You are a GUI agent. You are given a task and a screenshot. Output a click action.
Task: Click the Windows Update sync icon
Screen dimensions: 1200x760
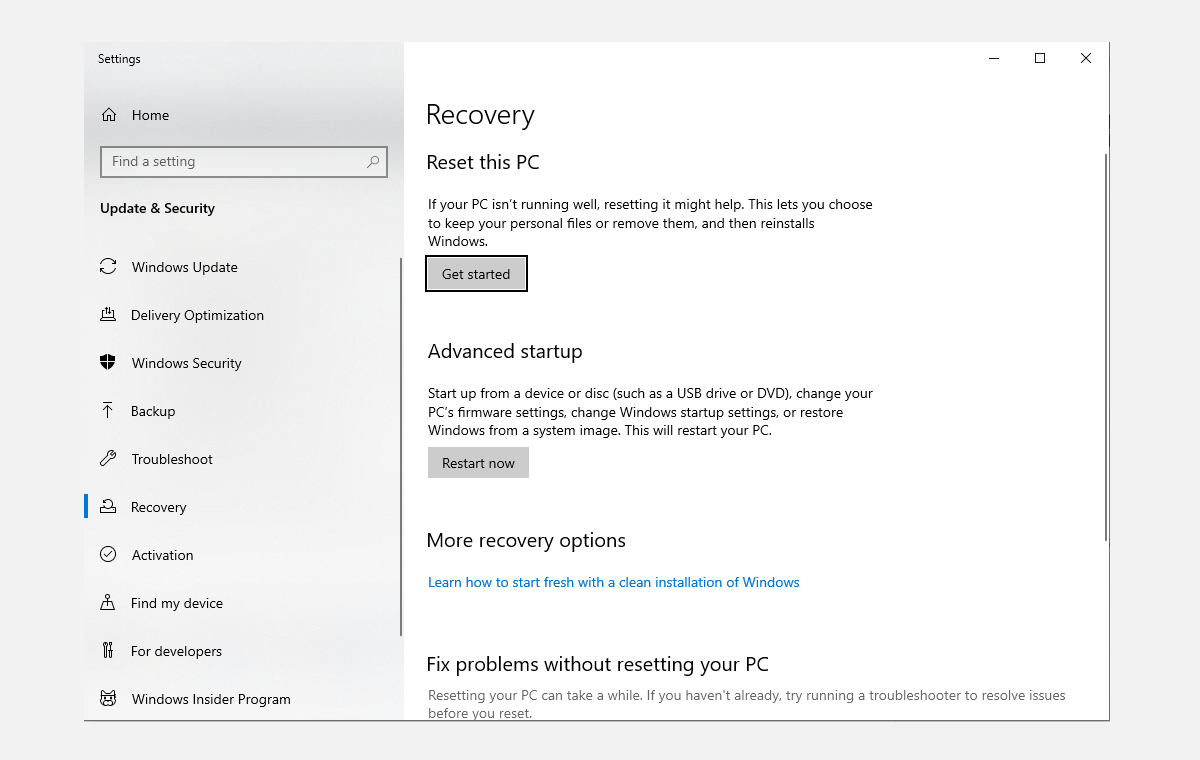pos(108,267)
